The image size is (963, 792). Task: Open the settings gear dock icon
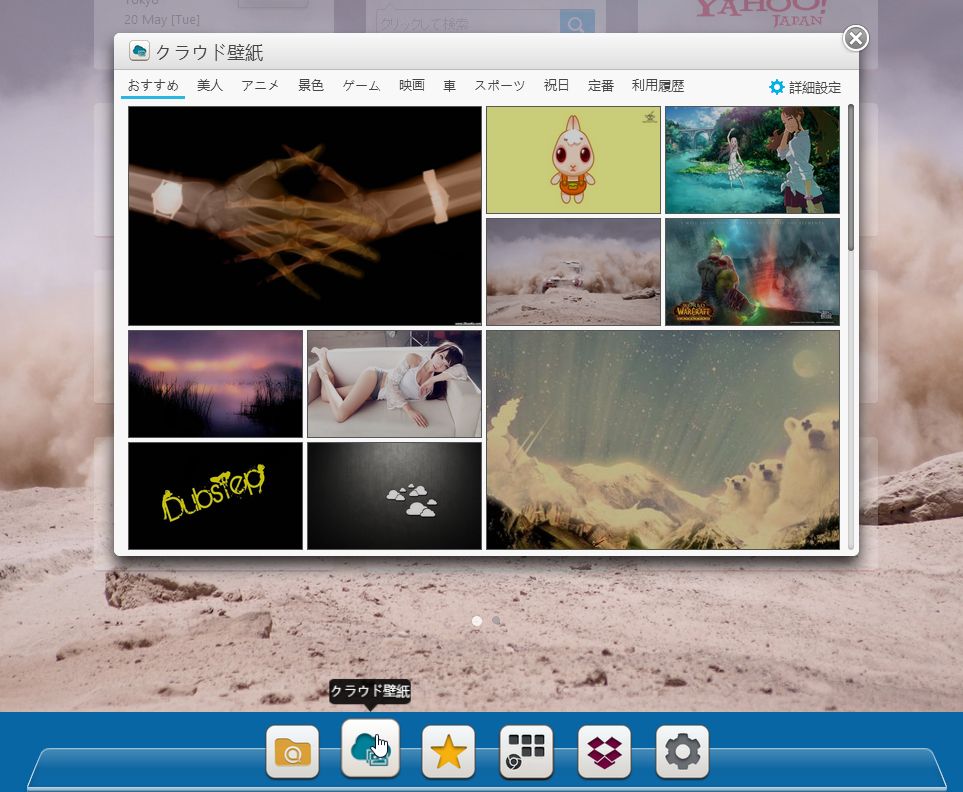click(x=682, y=751)
